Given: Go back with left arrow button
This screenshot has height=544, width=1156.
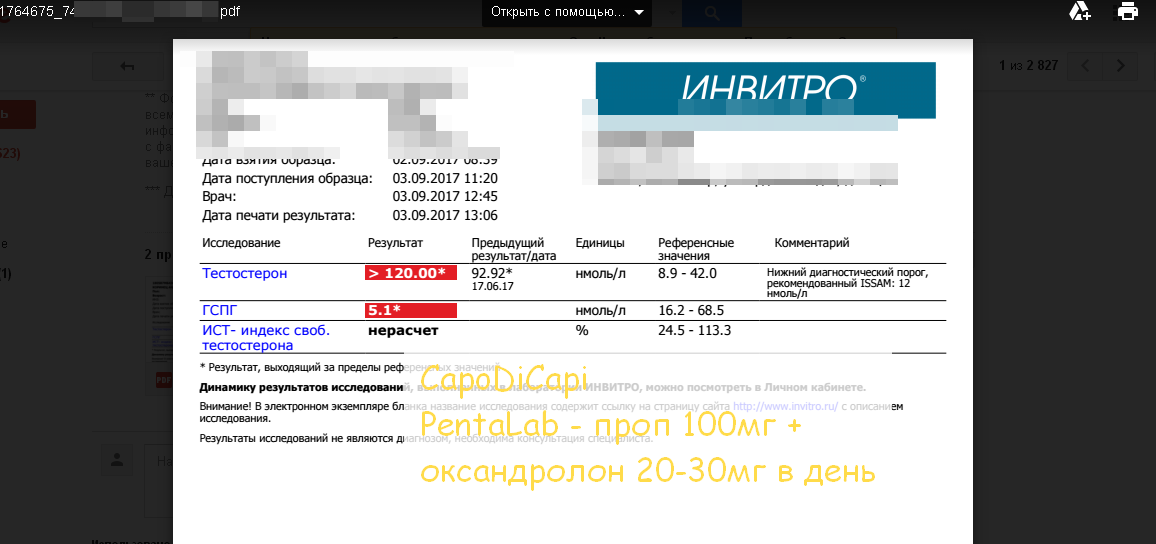Looking at the screenshot, I should (127, 66).
